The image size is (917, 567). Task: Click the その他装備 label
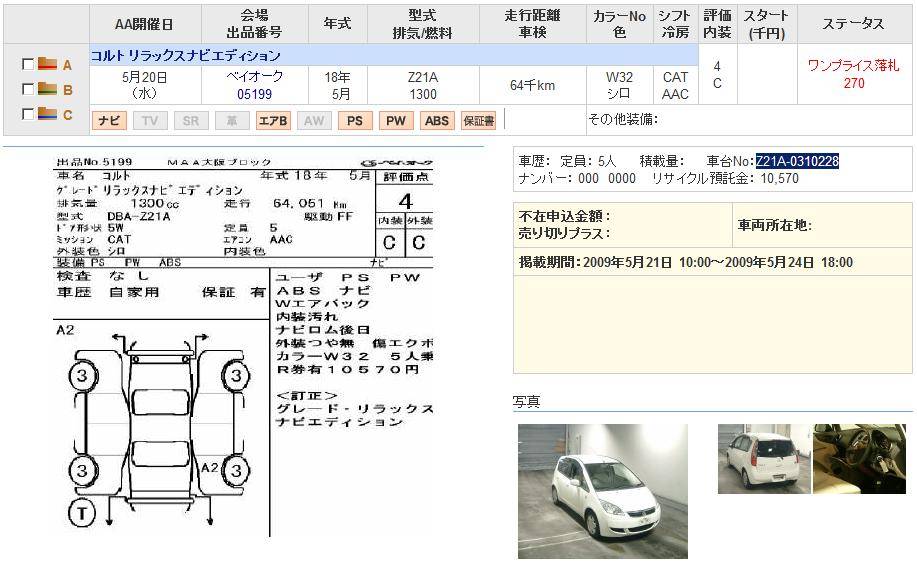coord(623,119)
